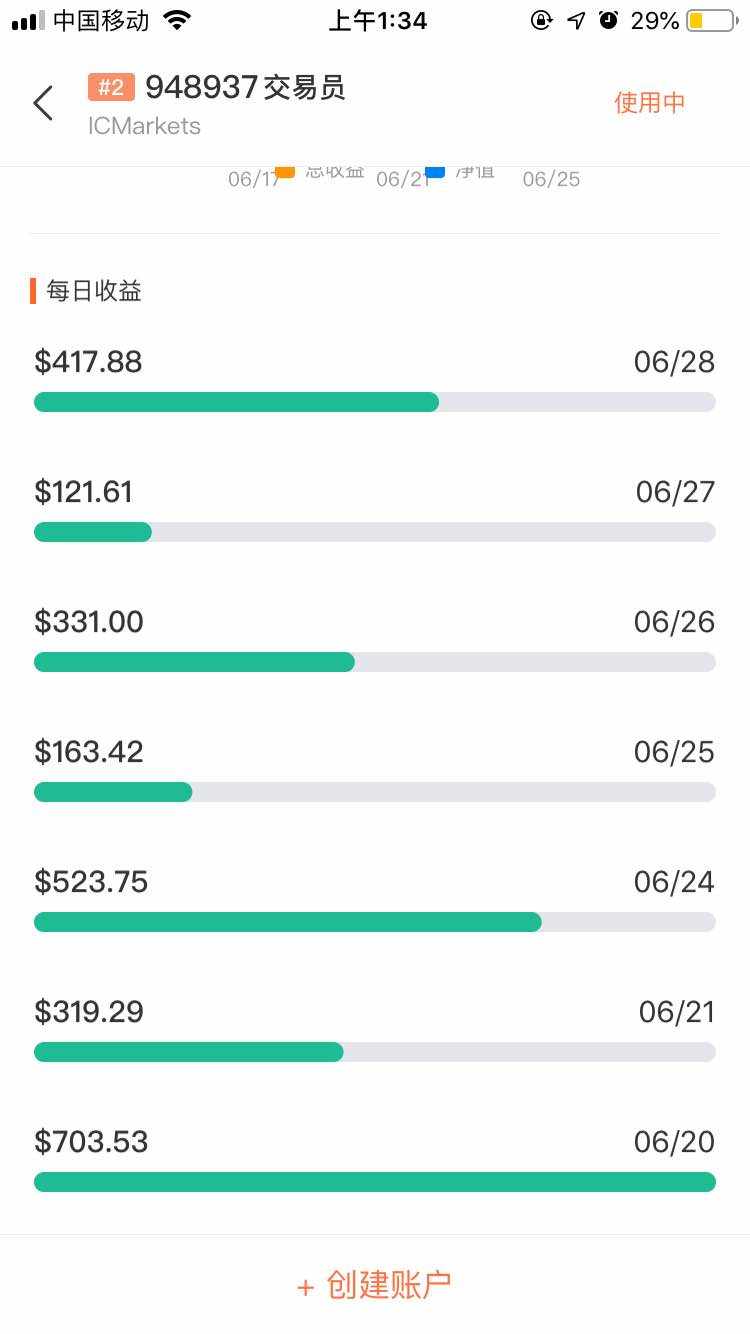Tap the 06/20 full green progress bar

pos(374,1182)
